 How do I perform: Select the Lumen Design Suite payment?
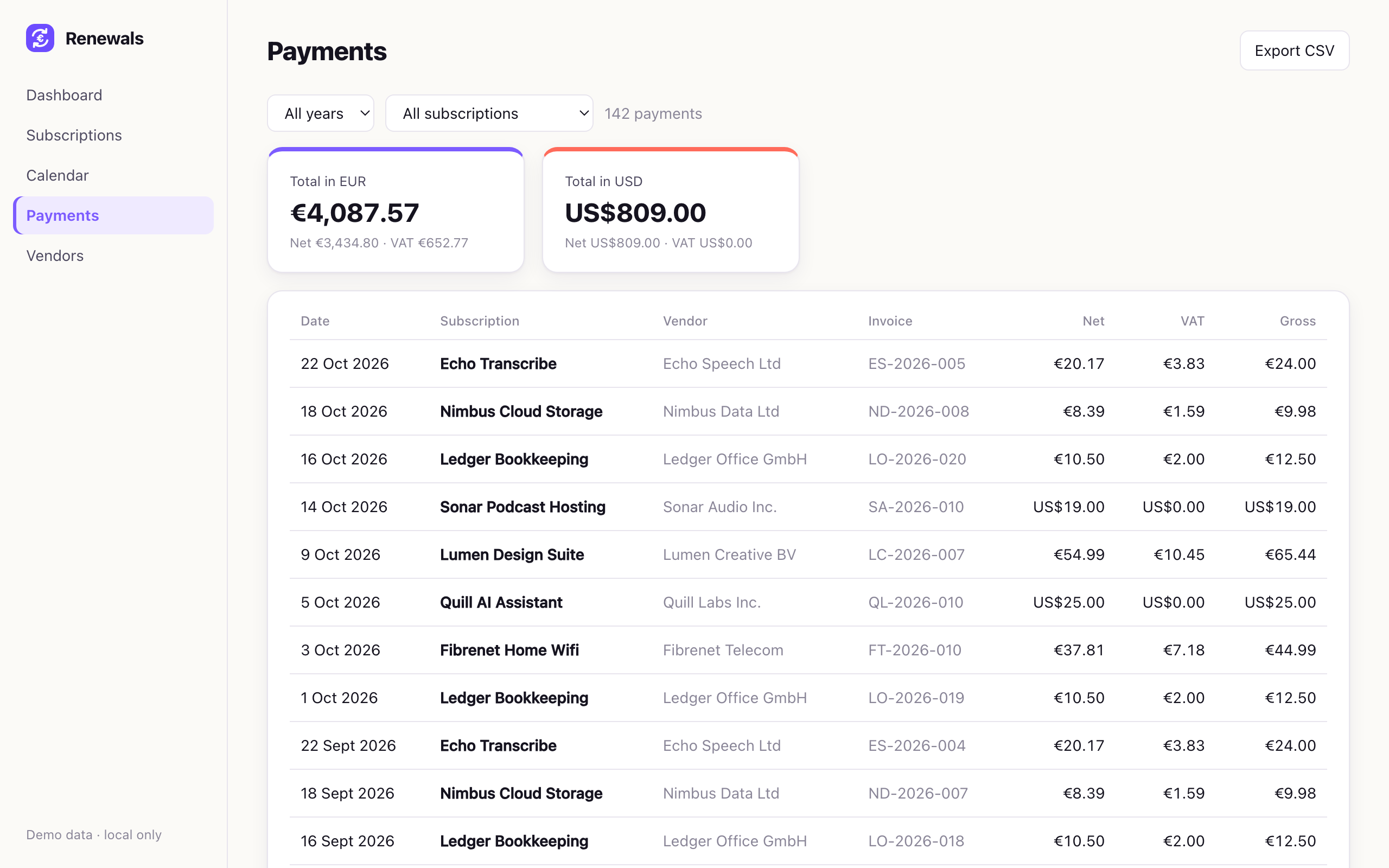[512, 554]
